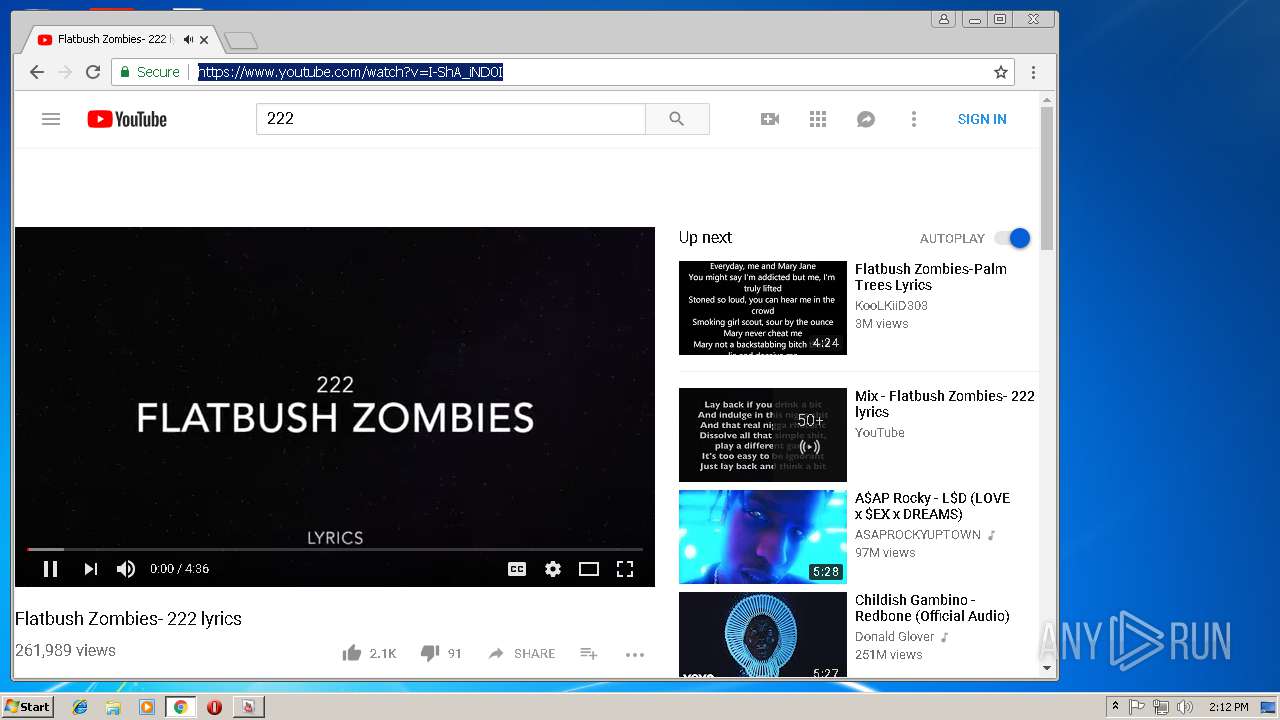Skip to the next video
Viewport: 1280px width, 720px height.
(x=90, y=569)
